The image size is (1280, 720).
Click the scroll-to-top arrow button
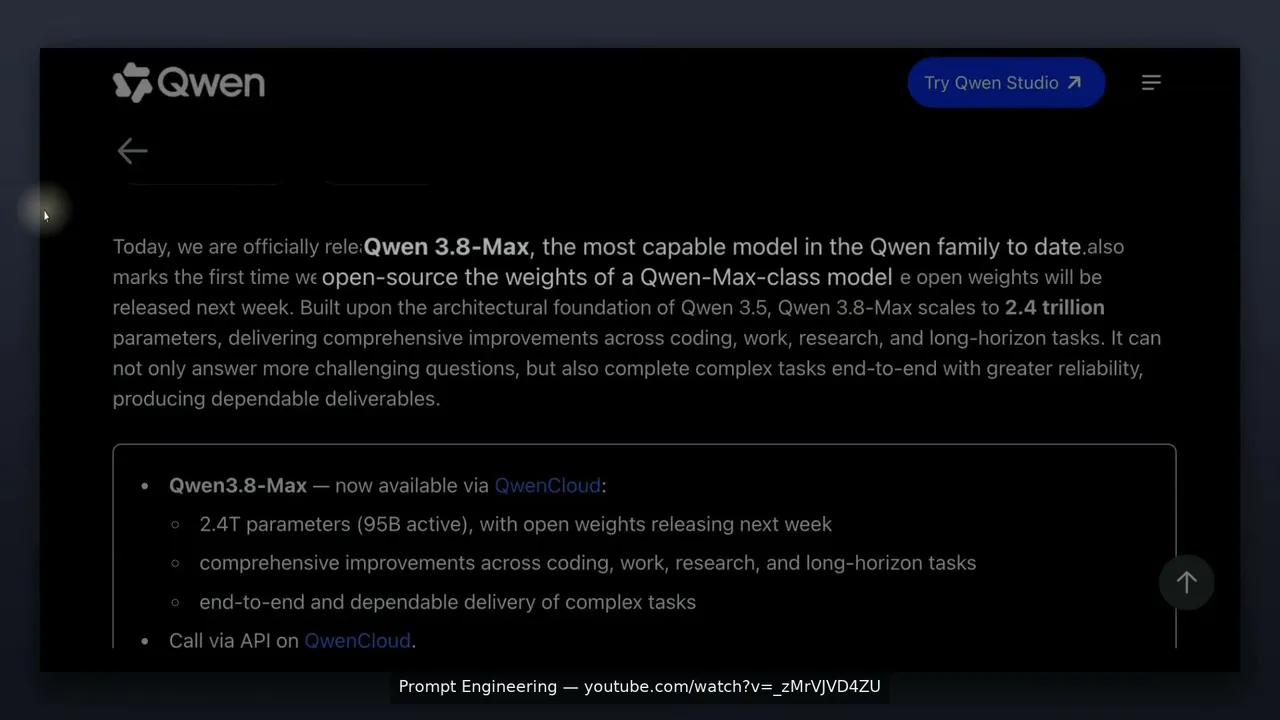1186,582
